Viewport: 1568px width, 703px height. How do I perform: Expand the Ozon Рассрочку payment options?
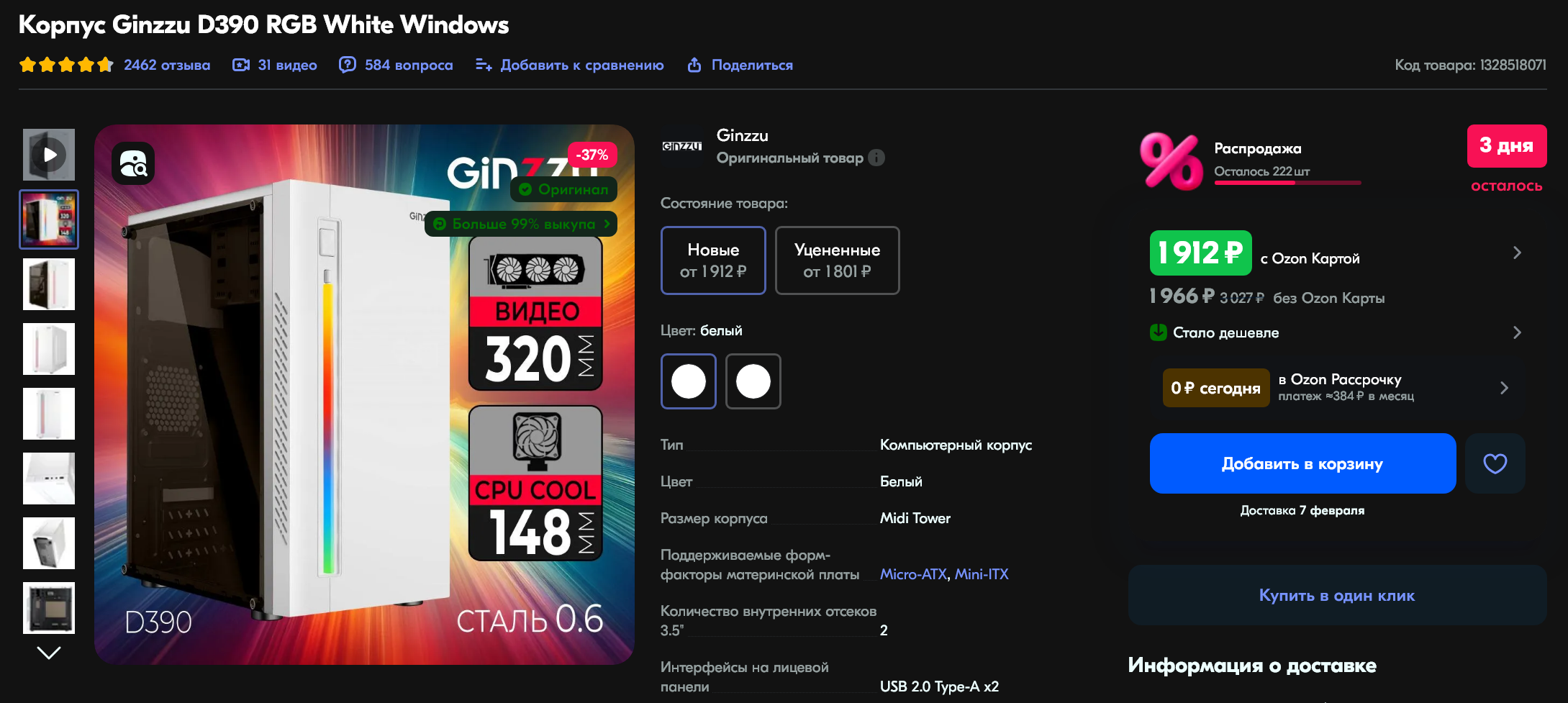1504,388
